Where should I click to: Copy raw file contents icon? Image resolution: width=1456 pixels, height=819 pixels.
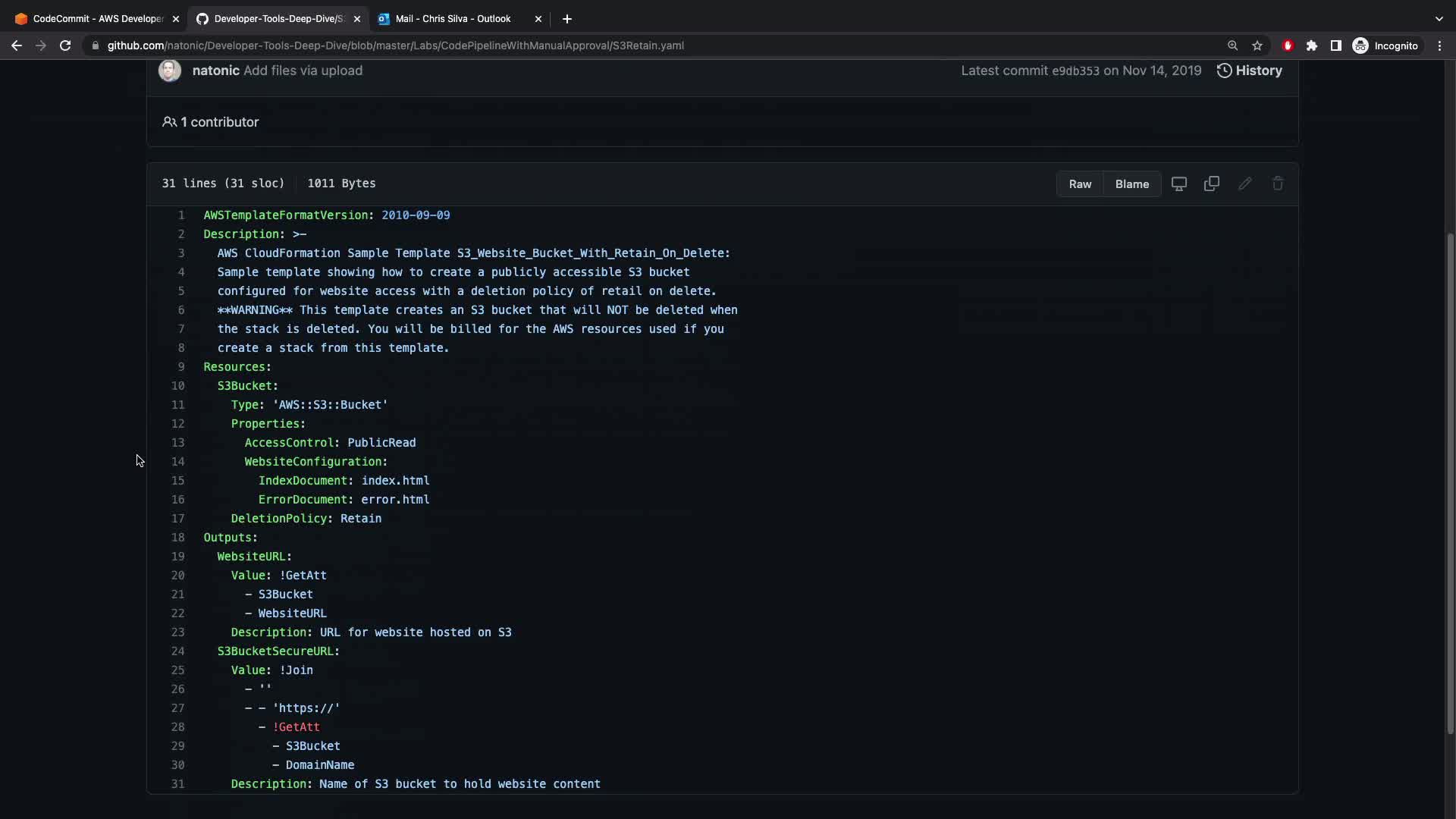pos(1211,184)
